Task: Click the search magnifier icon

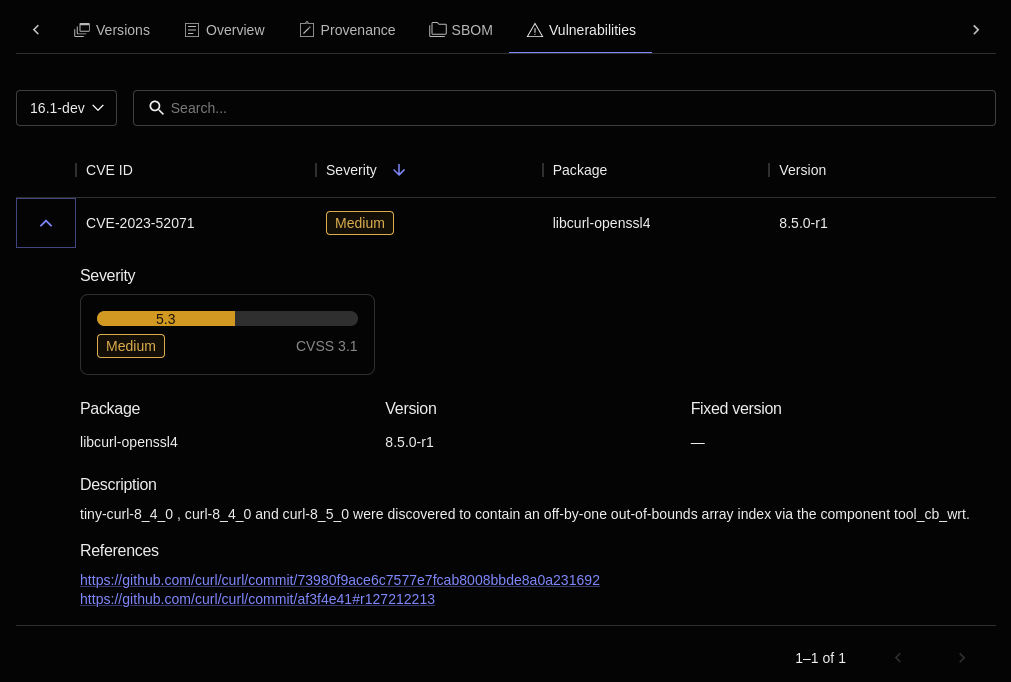Action: pyautogui.click(x=156, y=107)
